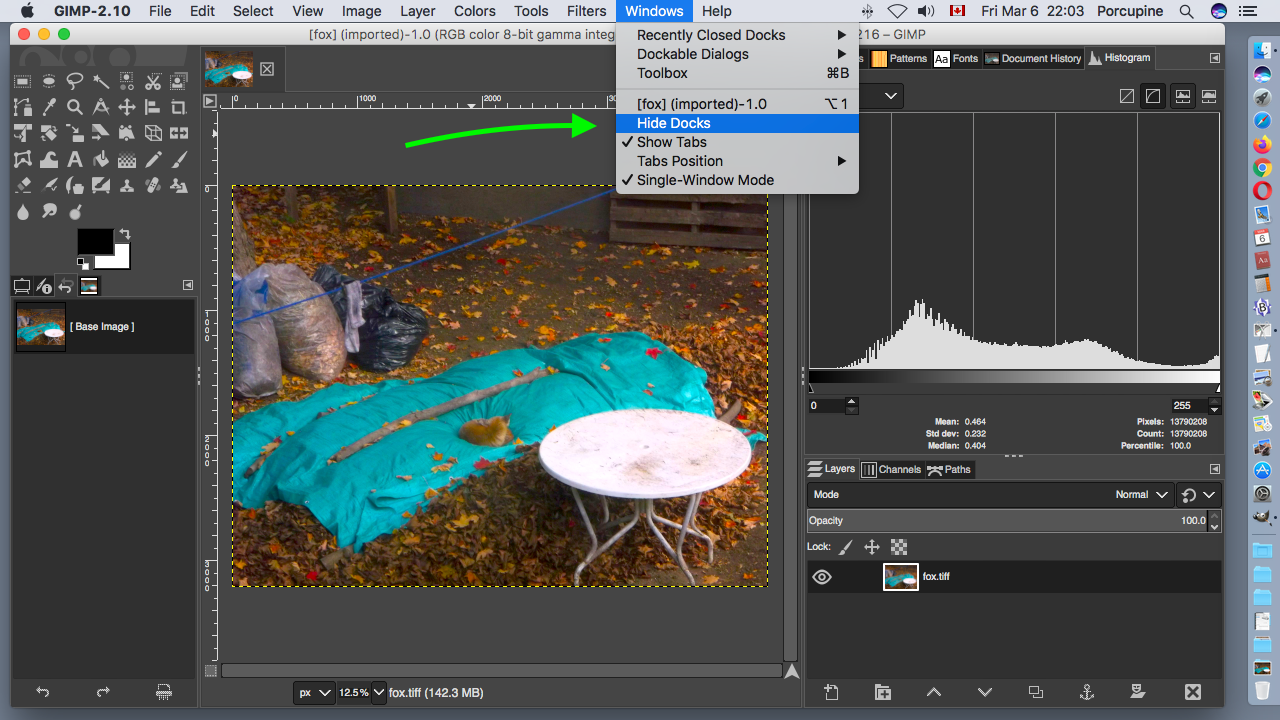Raise the layer up arrow
The image size is (1280, 720).
tap(933, 692)
